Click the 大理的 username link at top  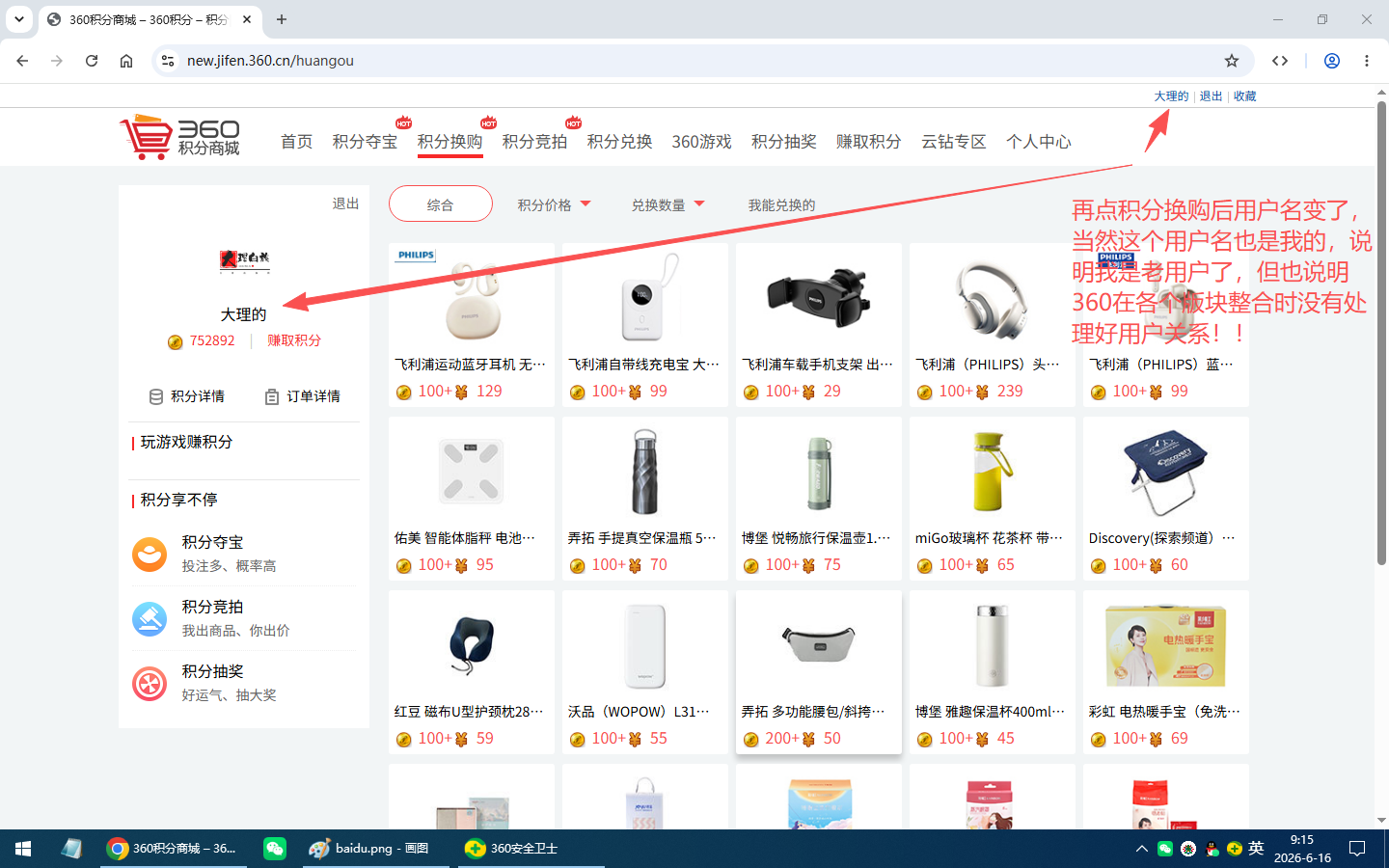tap(1171, 96)
